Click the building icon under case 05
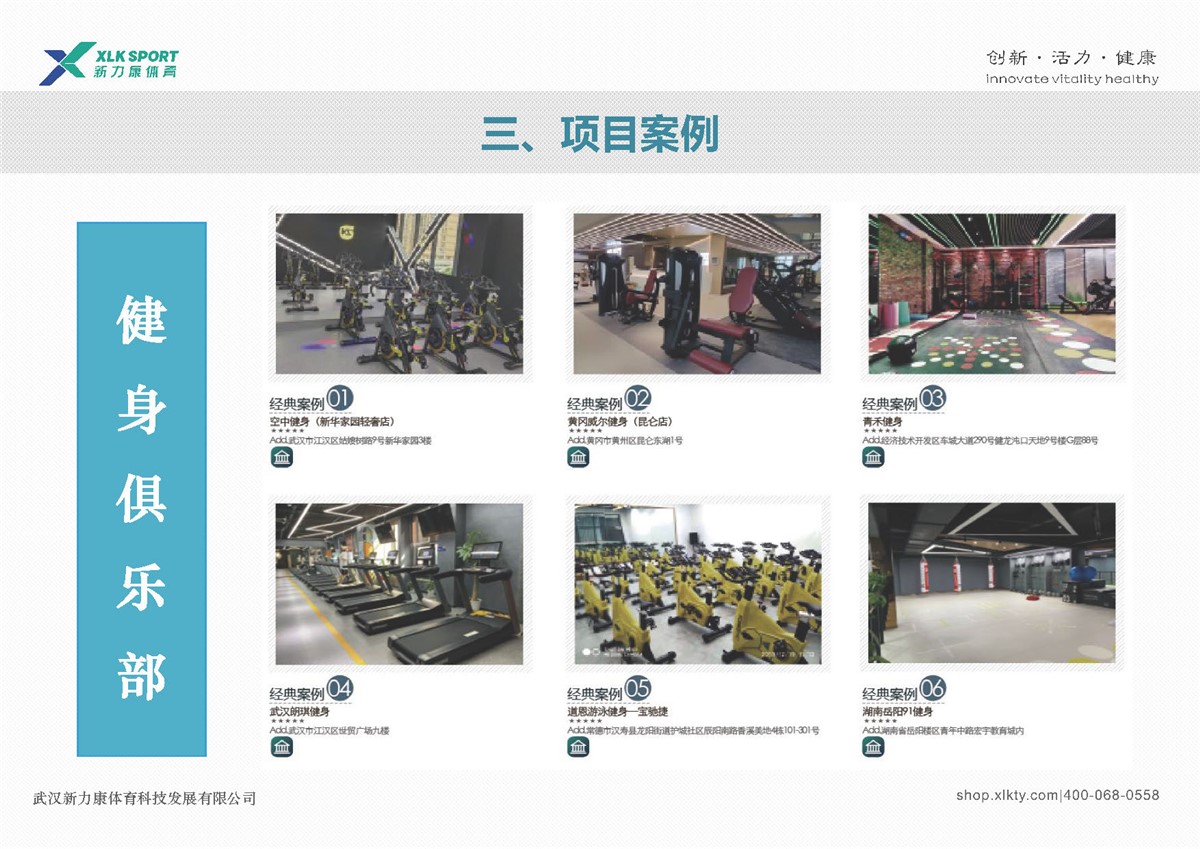 (578, 747)
